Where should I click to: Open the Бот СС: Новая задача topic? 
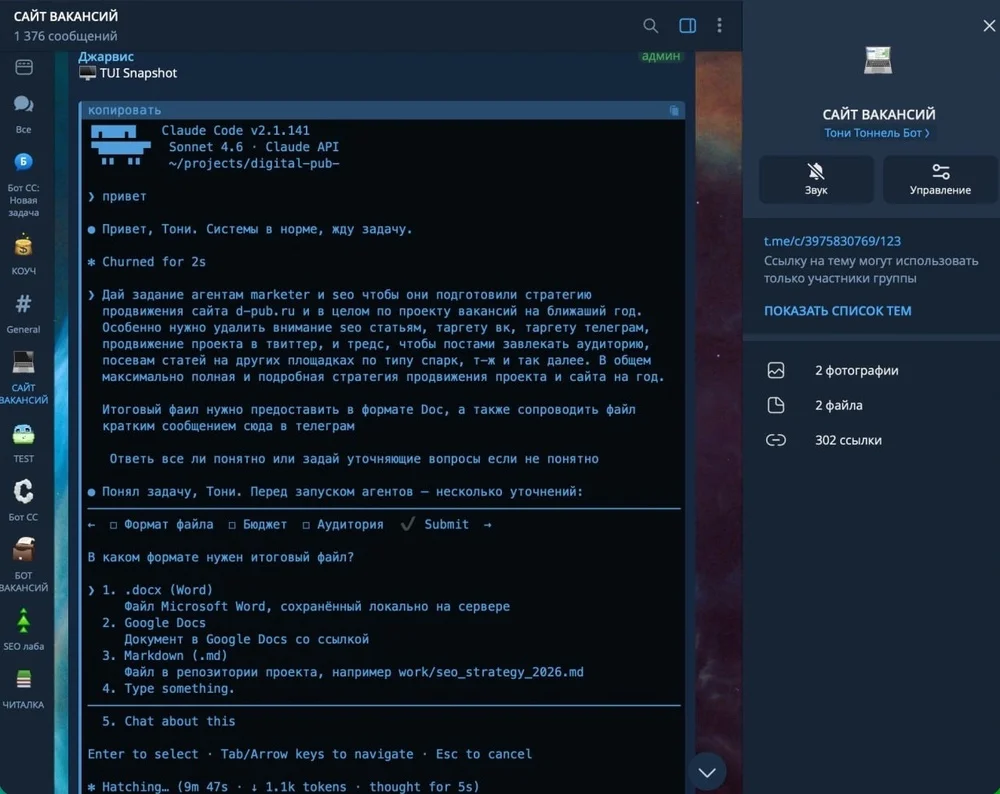(24, 184)
